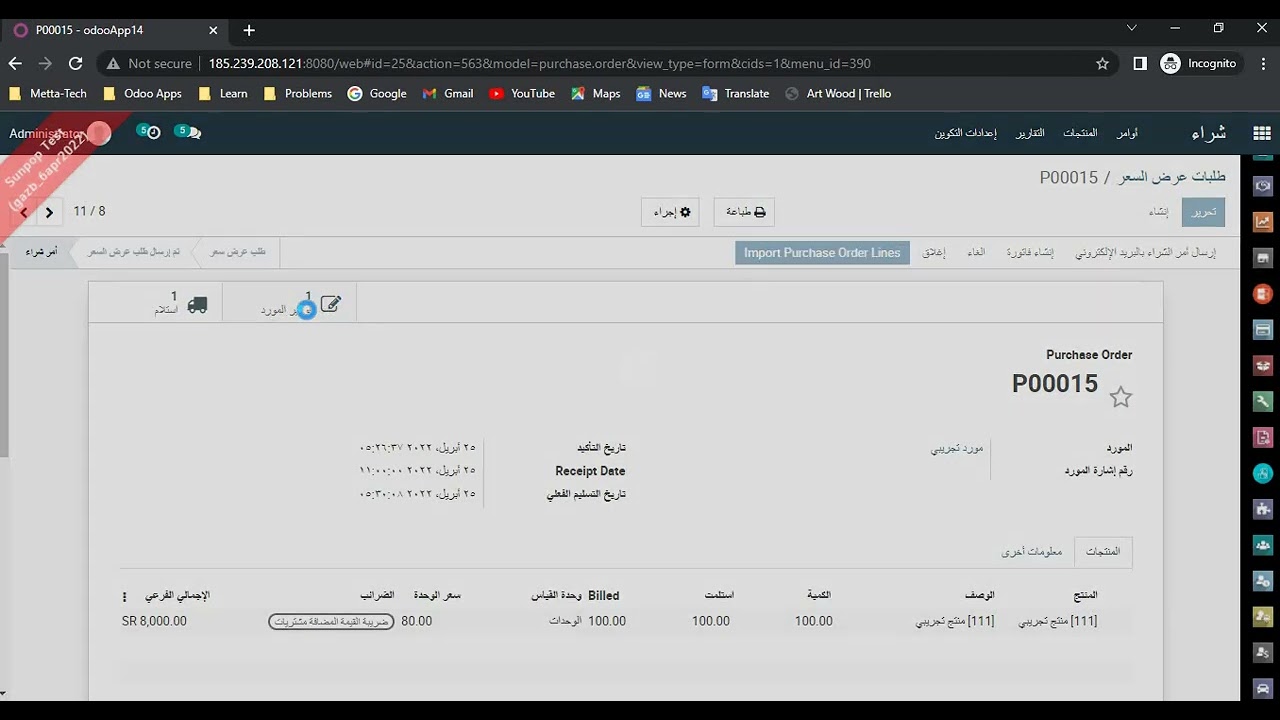Screen dimensions: 1280x720
Task: Reload the page in Chrome
Action: (75, 63)
